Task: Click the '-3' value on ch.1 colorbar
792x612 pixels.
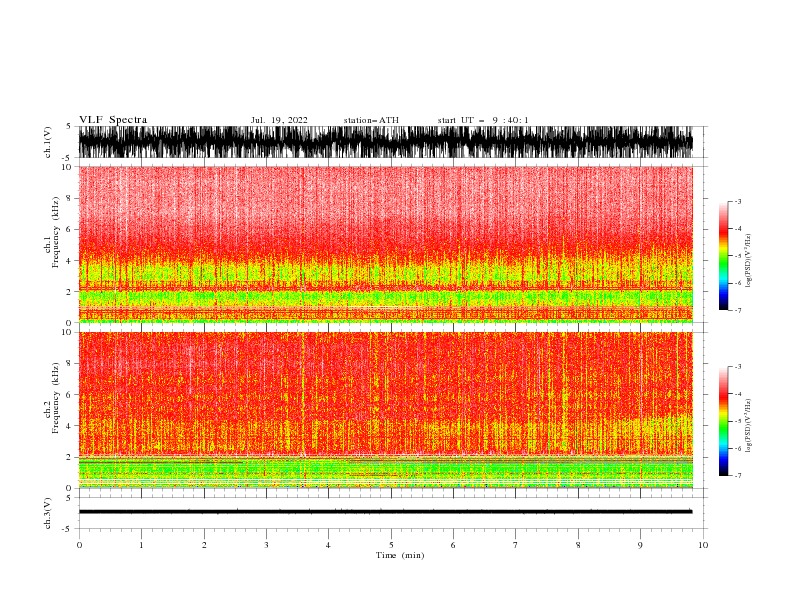Action: [737, 201]
